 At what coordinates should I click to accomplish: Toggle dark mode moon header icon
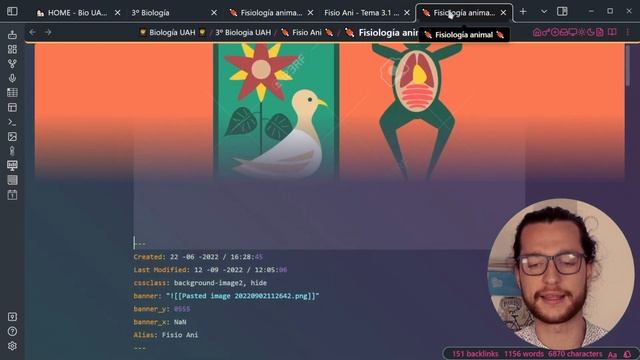(591, 32)
